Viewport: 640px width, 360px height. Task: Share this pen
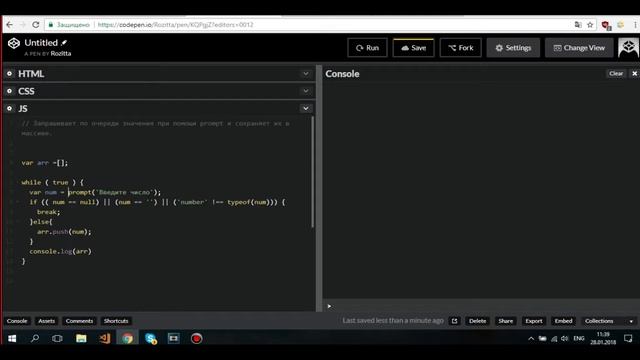click(505, 321)
